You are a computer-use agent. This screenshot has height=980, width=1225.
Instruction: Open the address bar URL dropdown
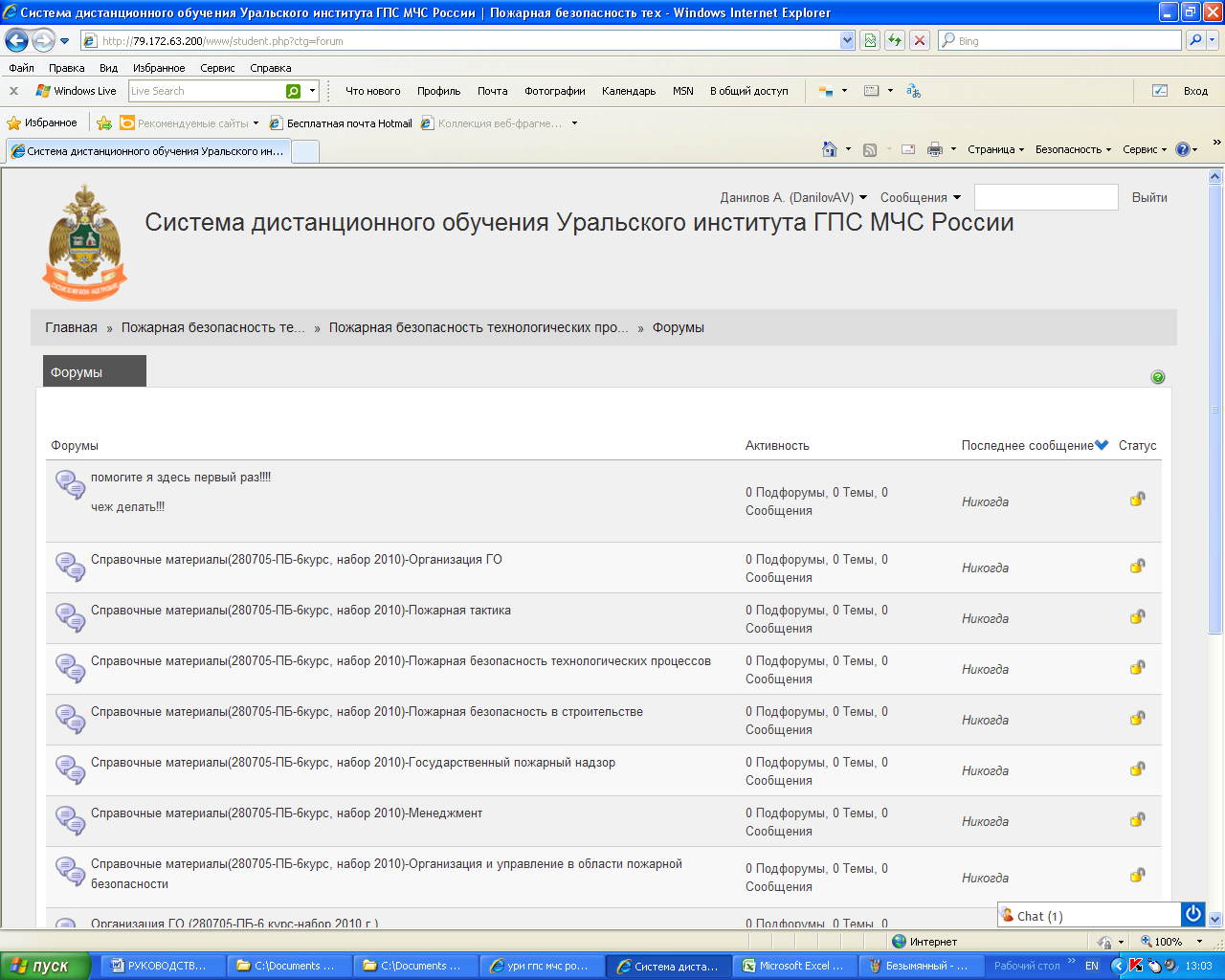click(847, 40)
